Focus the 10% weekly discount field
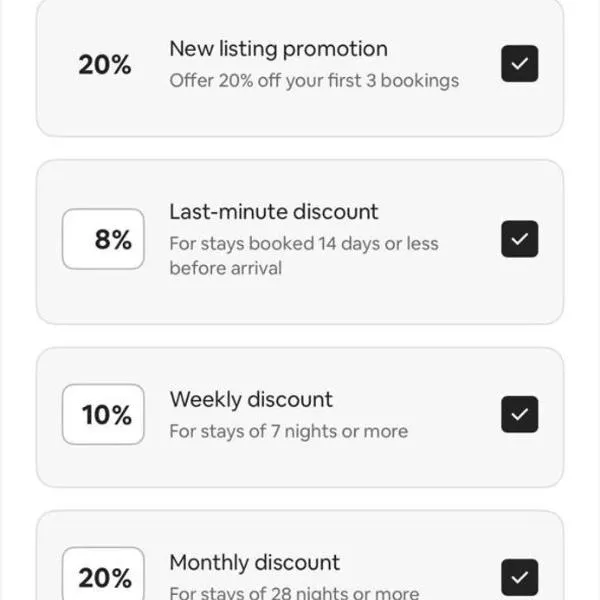Viewport: 600px width, 600px height. (103, 414)
